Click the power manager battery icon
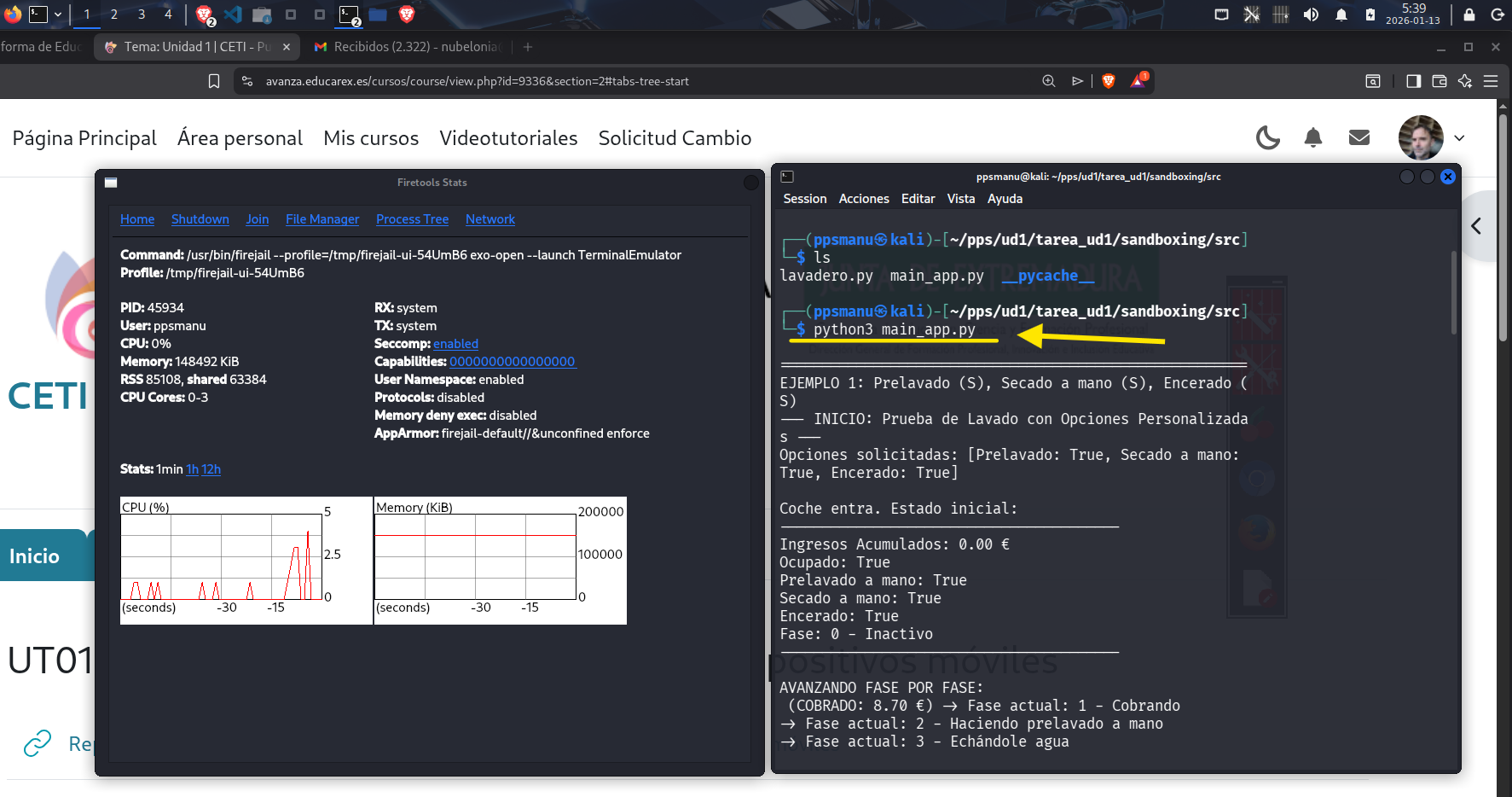Image resolution: width=1512 pixels, height=797 pixels. (x=1370, y=15)
